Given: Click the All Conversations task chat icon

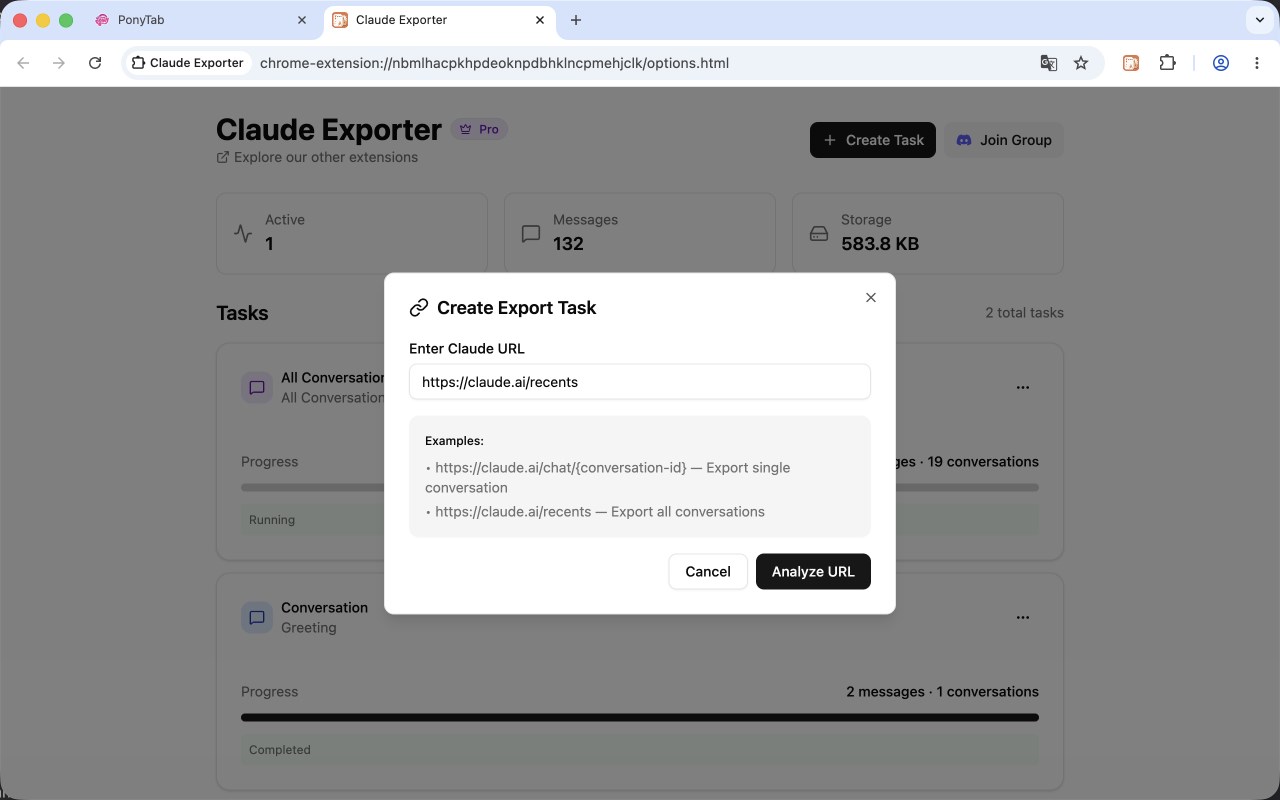Looking at the screenshot, I should (x=257, y=387).
